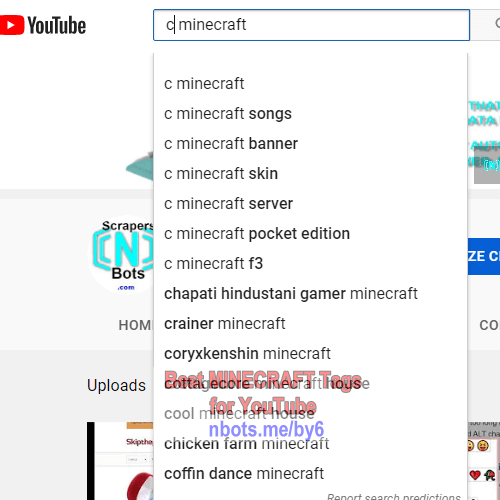500x500 pixels.
Task: Choose 'coryxkenshin minecraft' suggestion
Action: (310, 354)
